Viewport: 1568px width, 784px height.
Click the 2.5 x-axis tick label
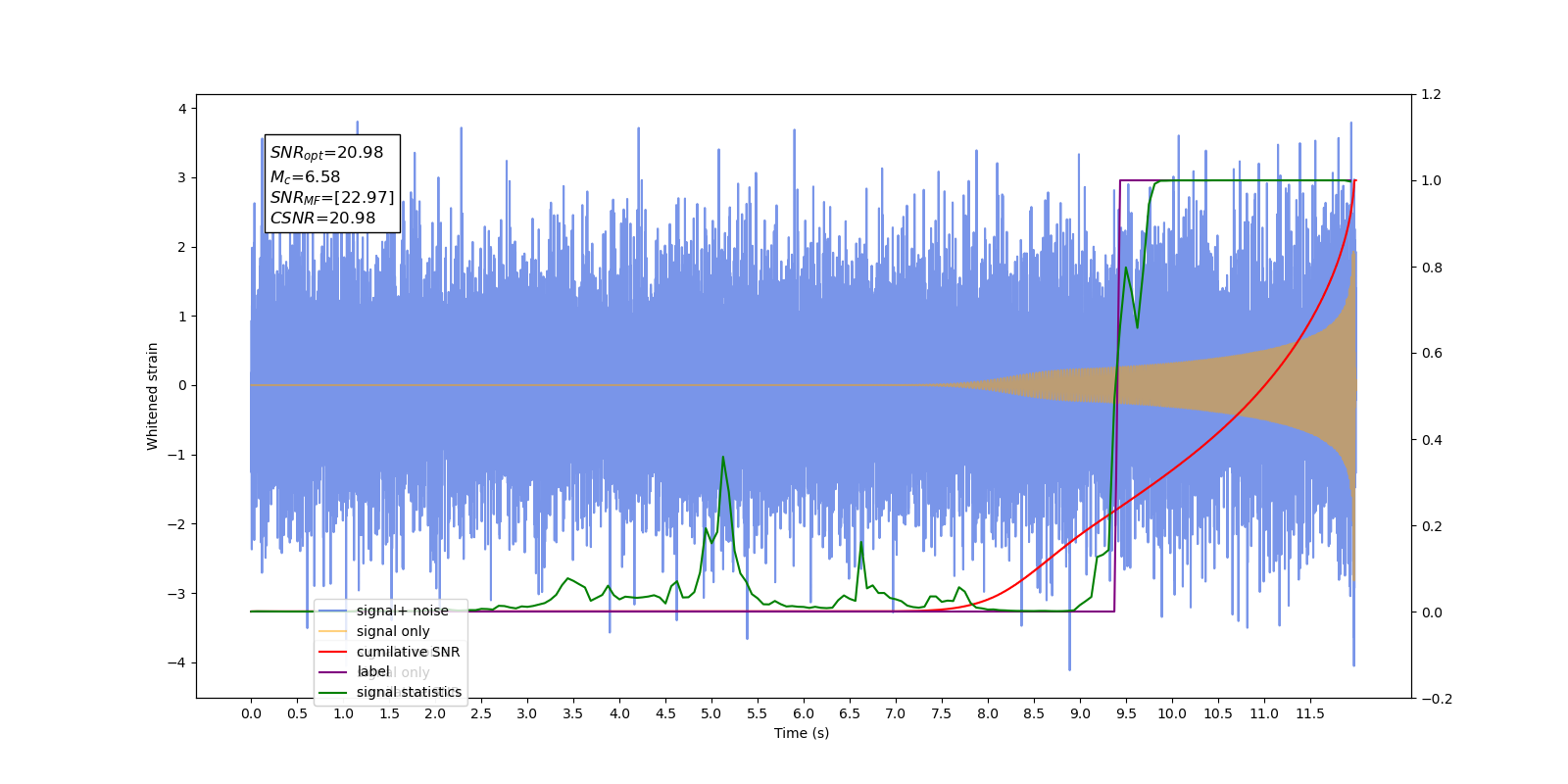(481, 713)
